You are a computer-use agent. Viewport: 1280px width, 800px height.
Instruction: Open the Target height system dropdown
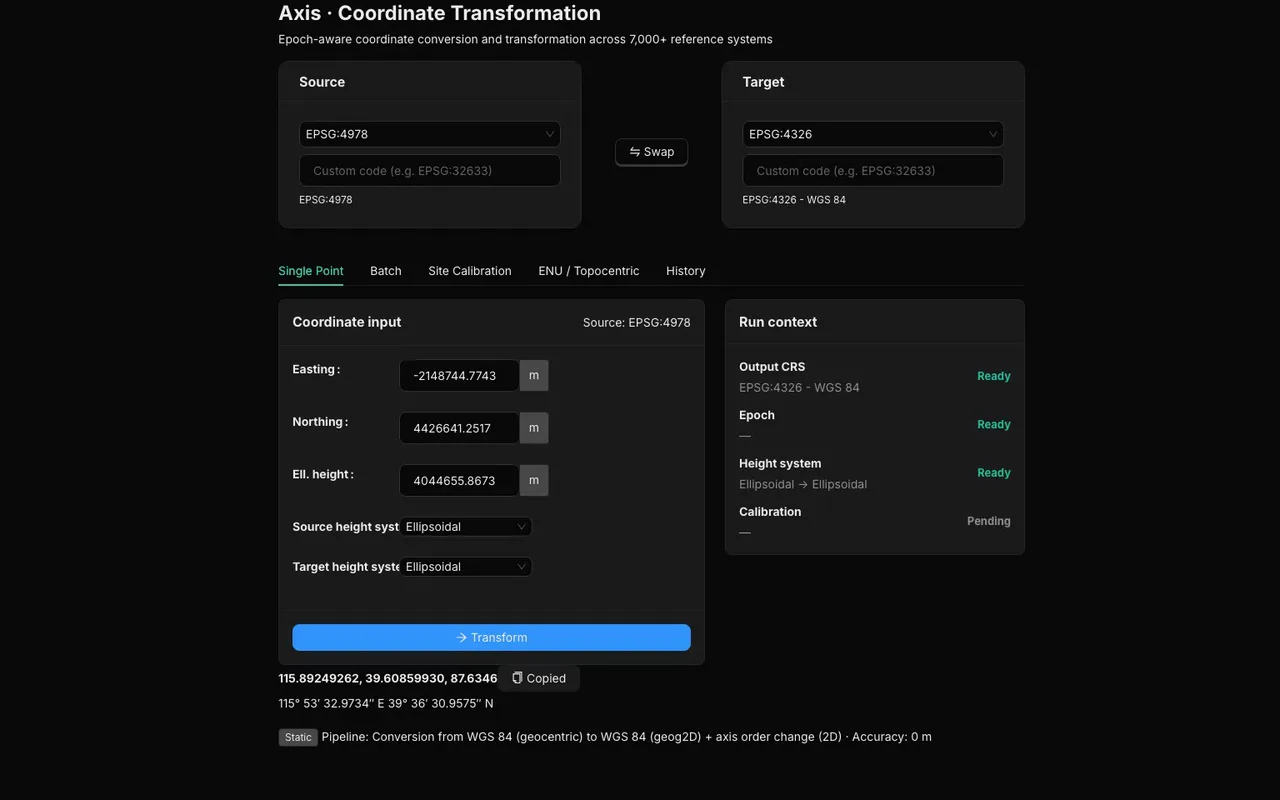coord(466,567)
